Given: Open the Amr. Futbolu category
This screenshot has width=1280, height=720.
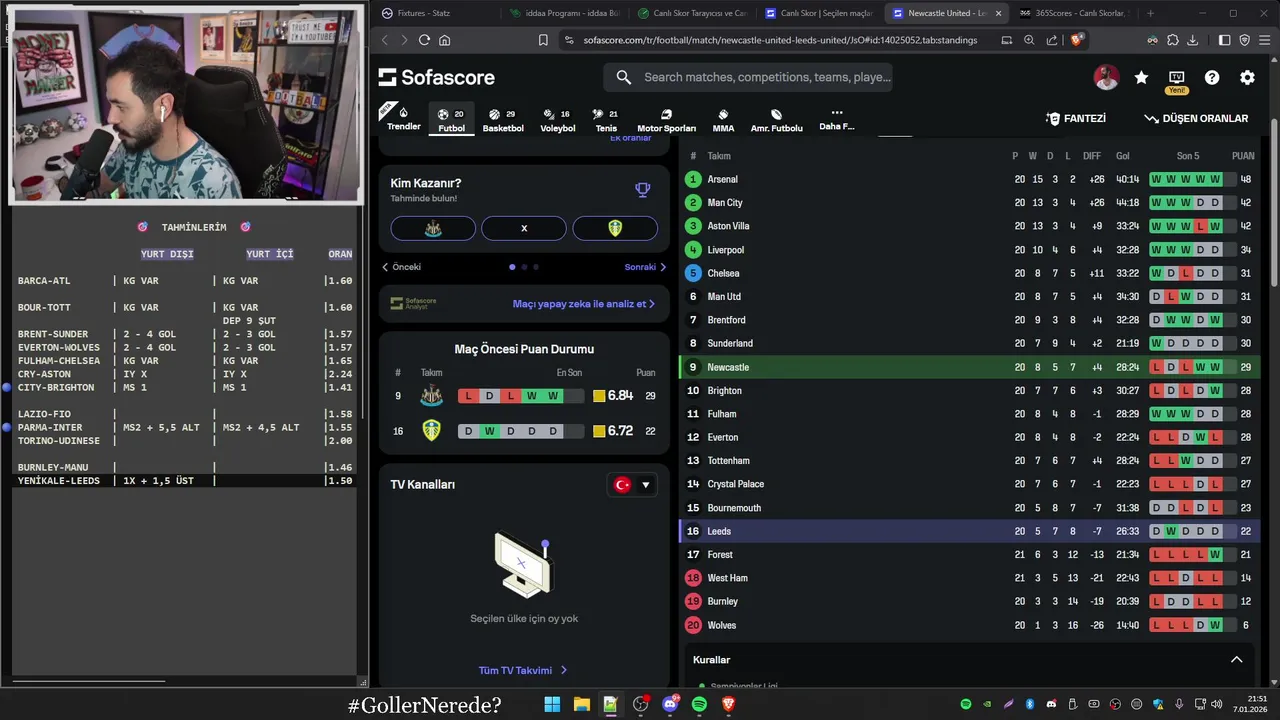Looking at the screenshot, I should (776, 120).
